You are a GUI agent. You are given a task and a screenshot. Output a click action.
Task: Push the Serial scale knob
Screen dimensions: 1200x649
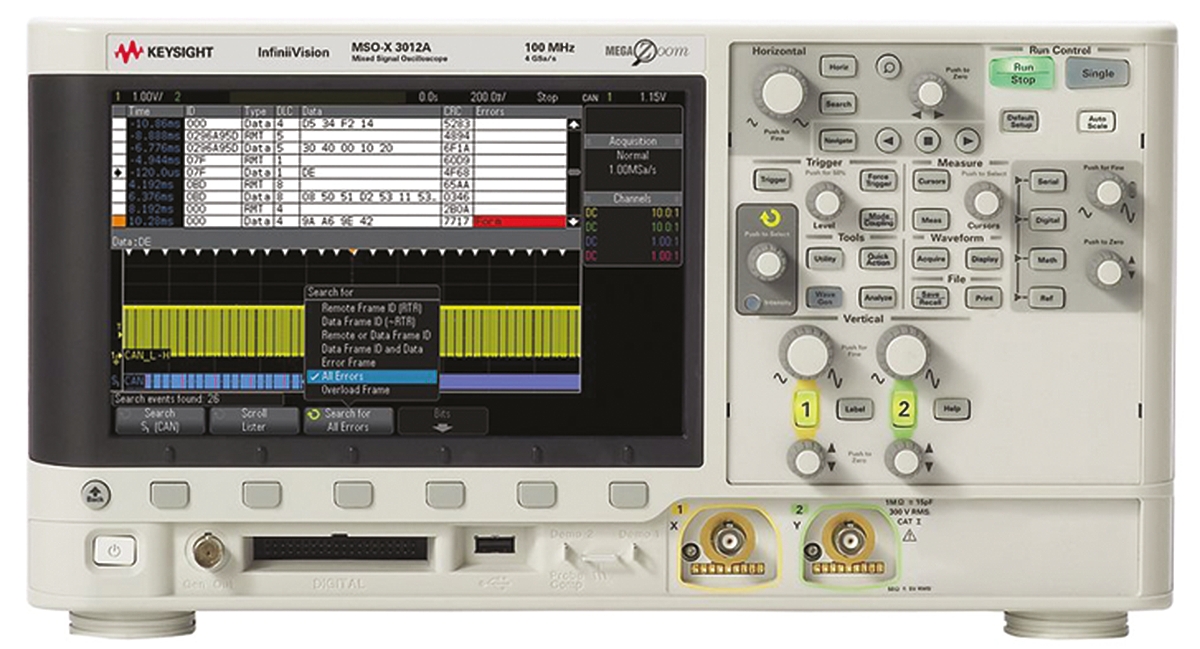point(1107,192)
